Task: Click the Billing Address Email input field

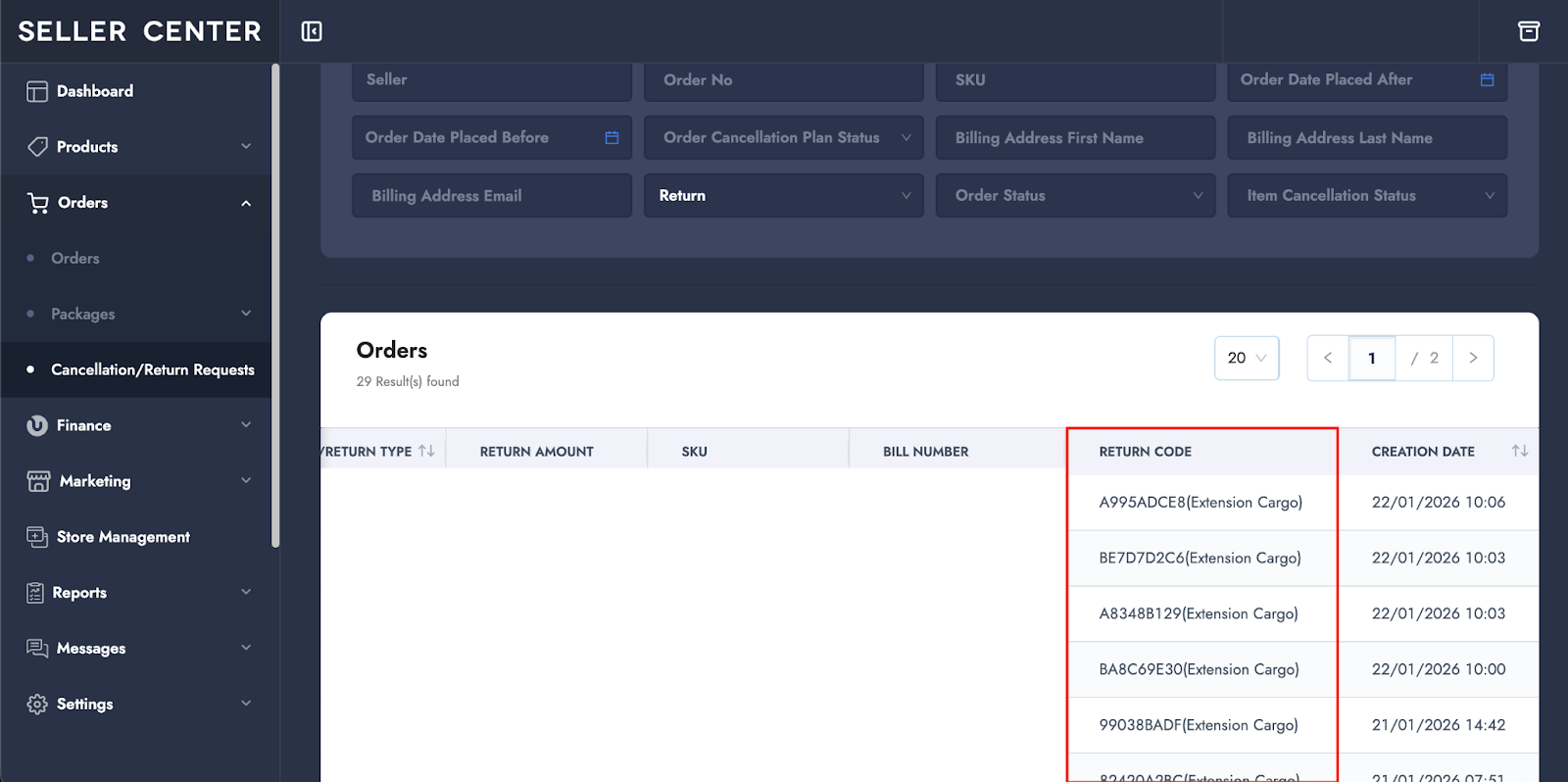Action: point(491,196)
